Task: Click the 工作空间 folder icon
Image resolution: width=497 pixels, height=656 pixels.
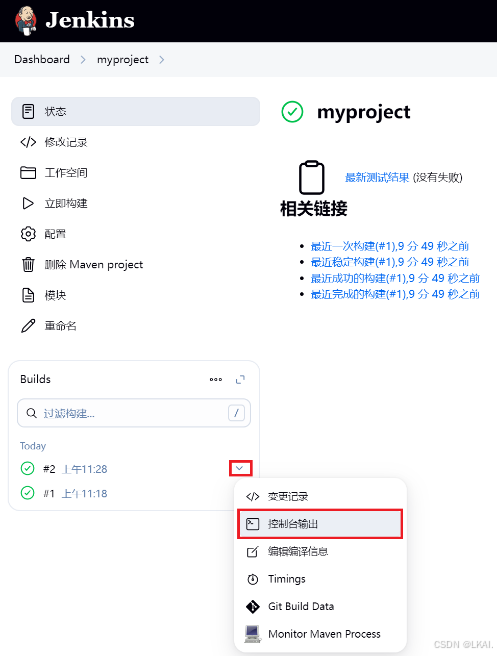Action: coord(28,173)
